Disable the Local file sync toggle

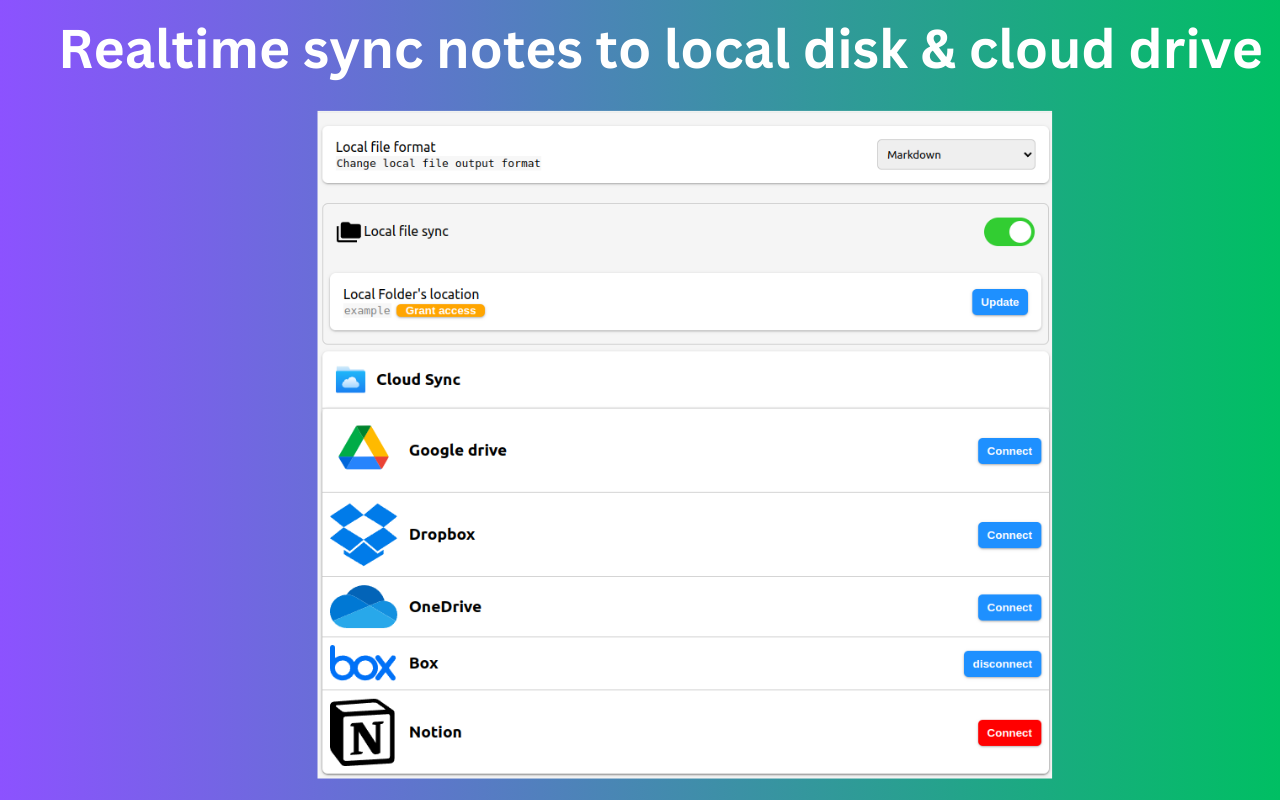(1009, 232)
